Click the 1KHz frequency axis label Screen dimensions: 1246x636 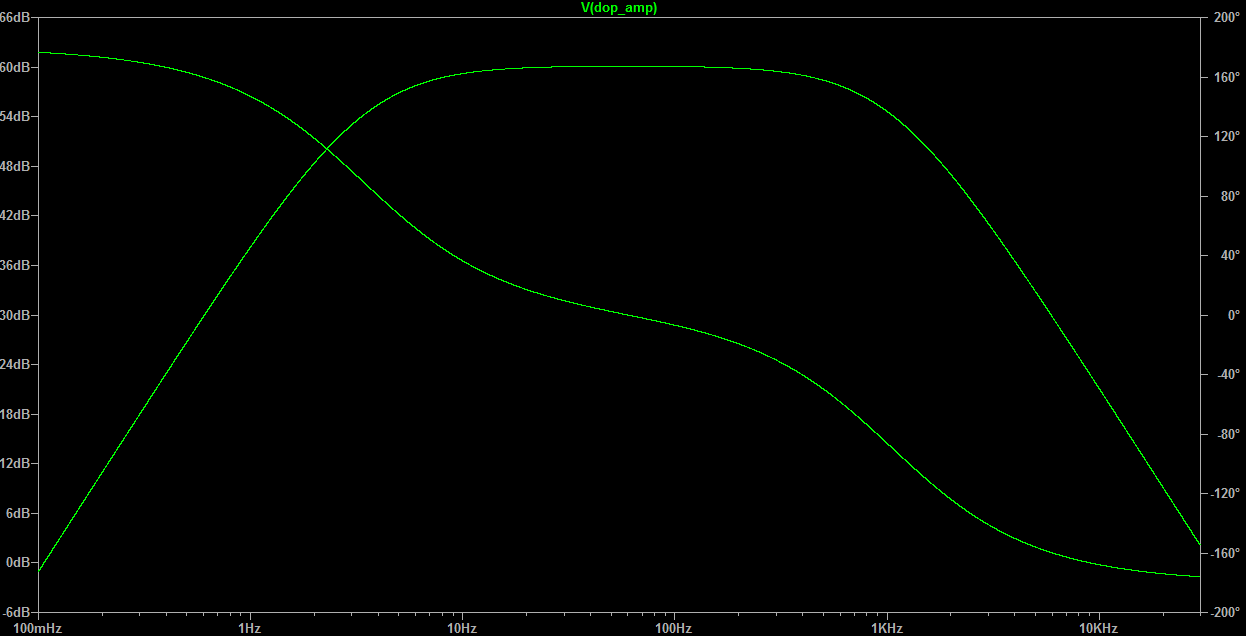pos(887,628)
